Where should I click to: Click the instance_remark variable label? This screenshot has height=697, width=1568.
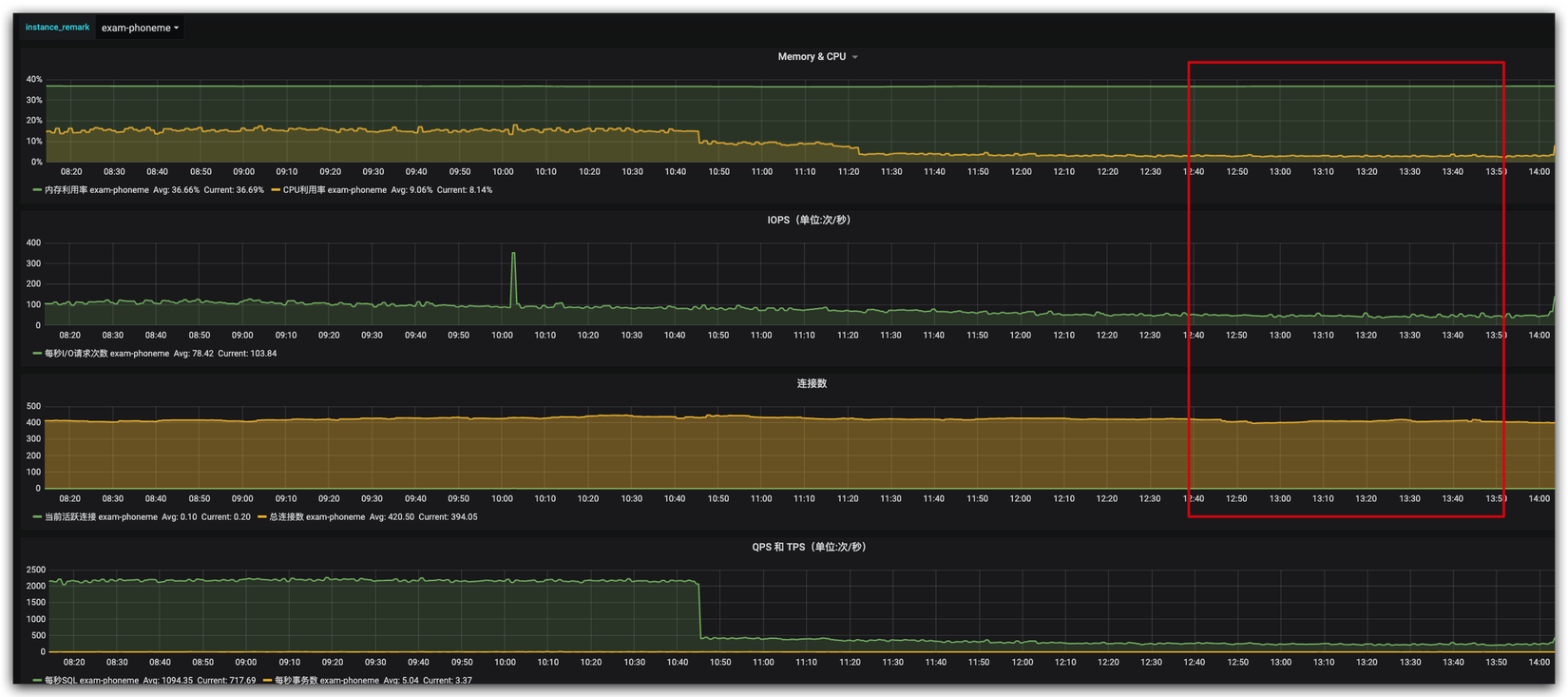click(57, 28)
